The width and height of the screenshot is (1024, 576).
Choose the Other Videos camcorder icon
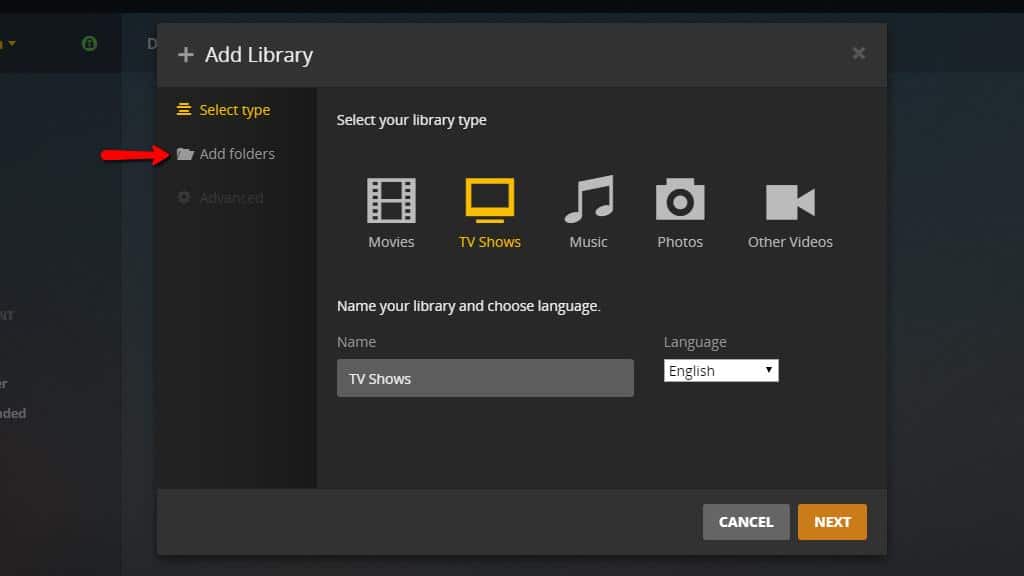pyautogui.click(x=790, y=201)
